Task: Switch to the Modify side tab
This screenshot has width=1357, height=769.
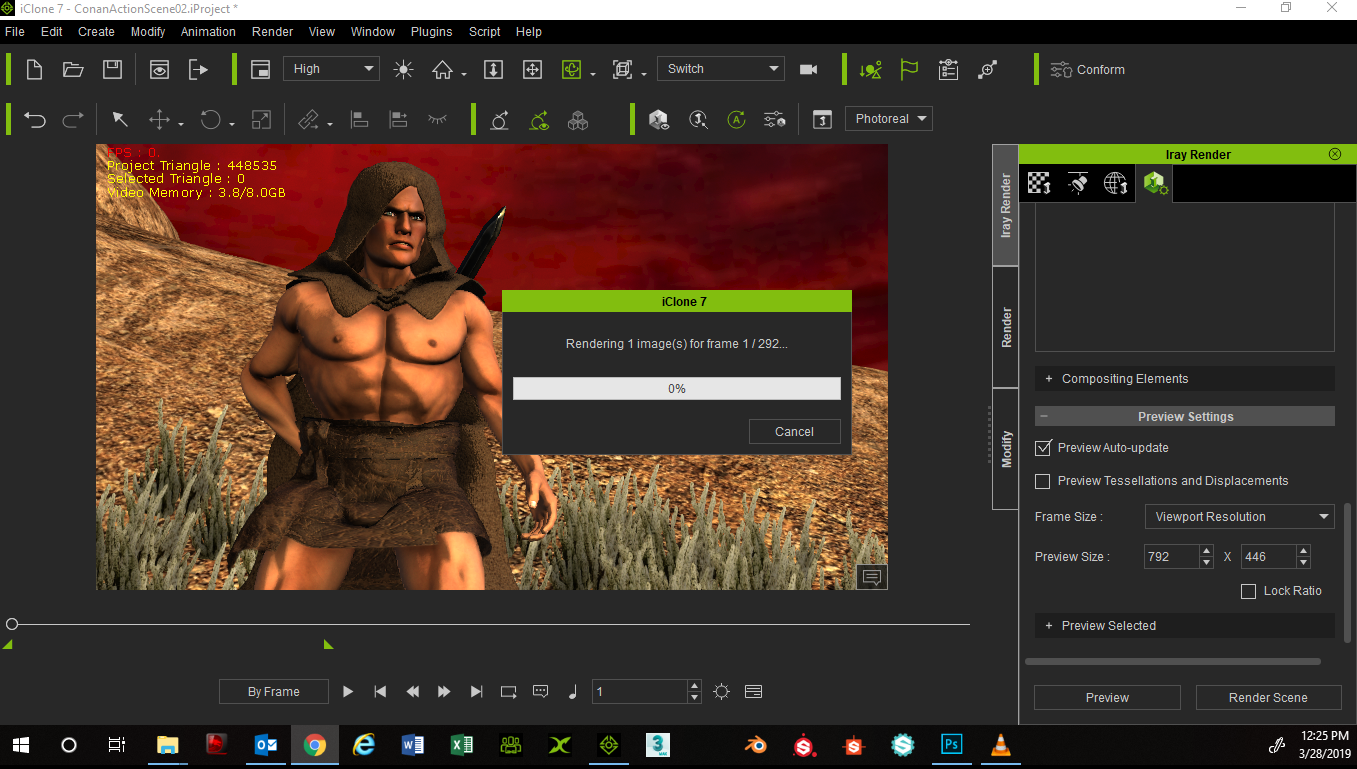Action: point(1006,448)
